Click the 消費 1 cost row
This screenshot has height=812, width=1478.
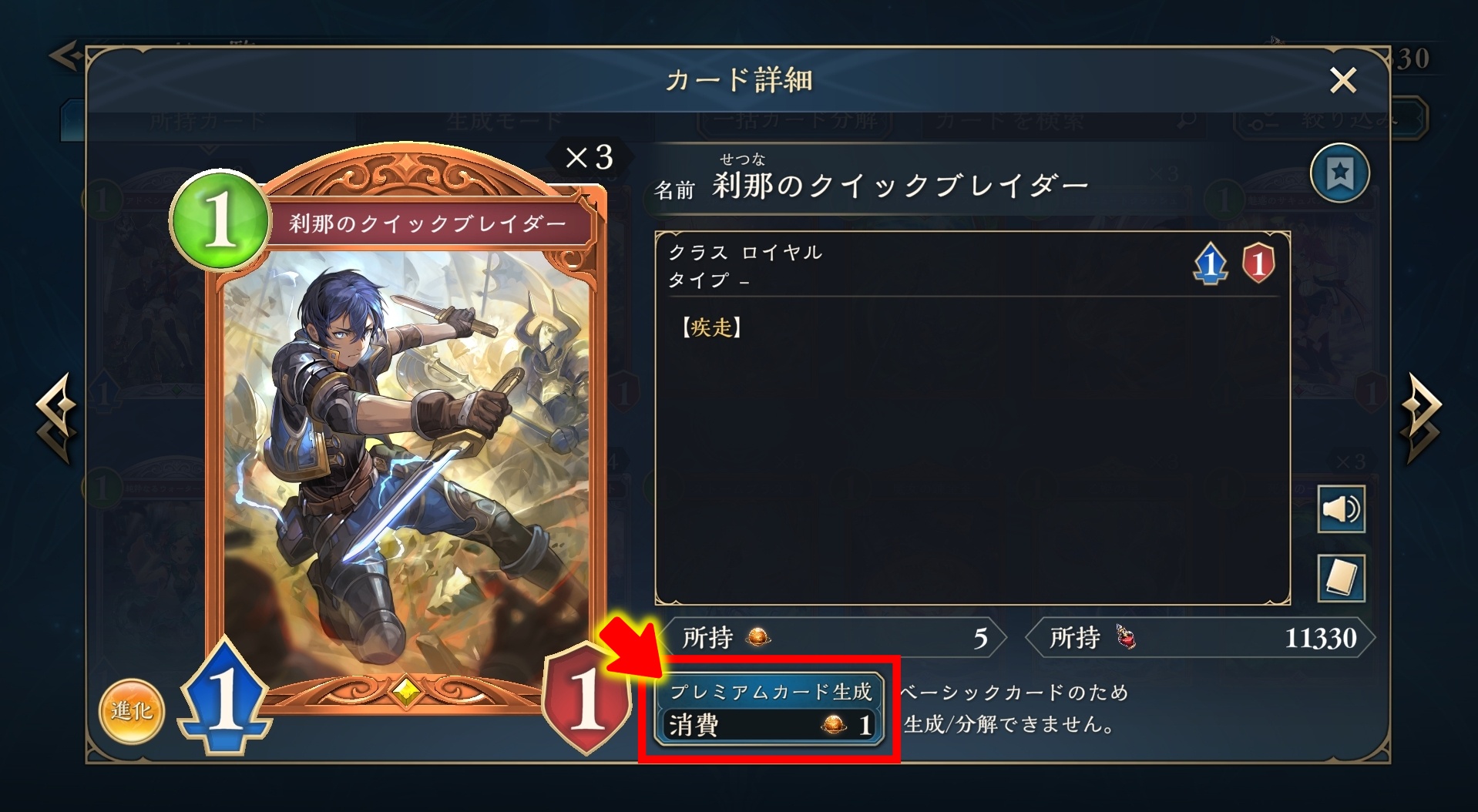[770, 725]
